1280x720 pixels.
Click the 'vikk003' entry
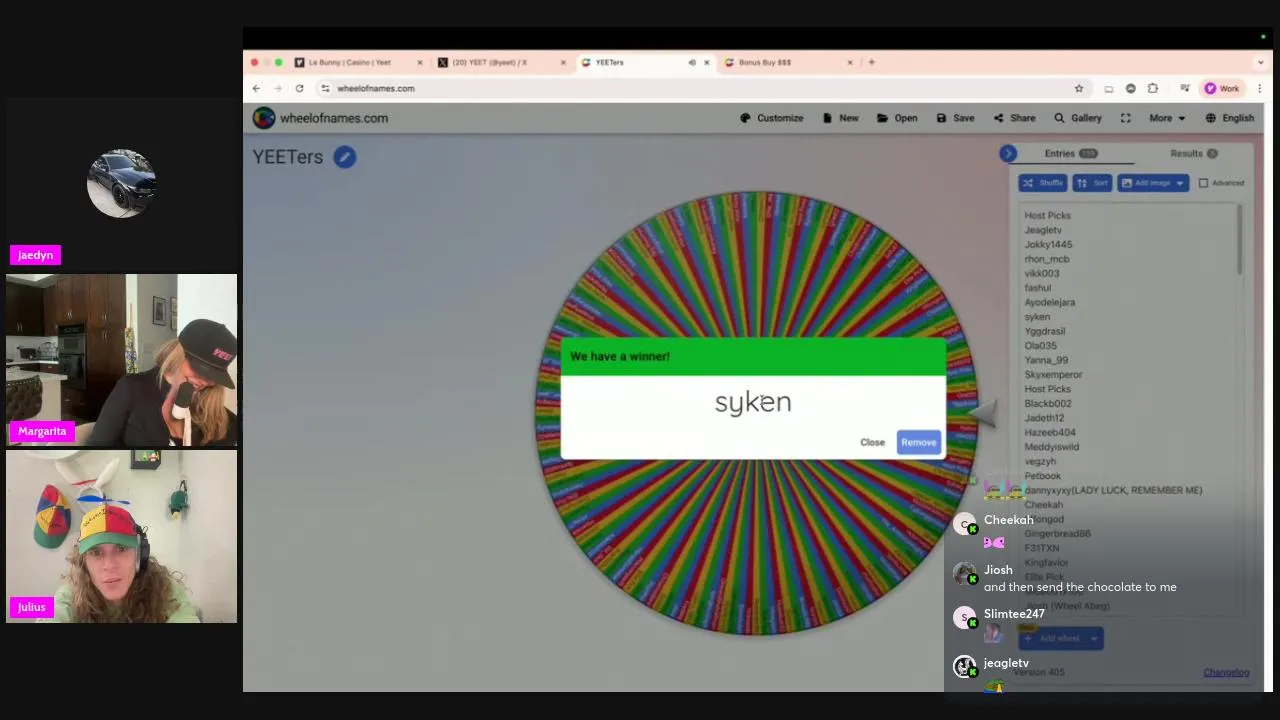1041,273
